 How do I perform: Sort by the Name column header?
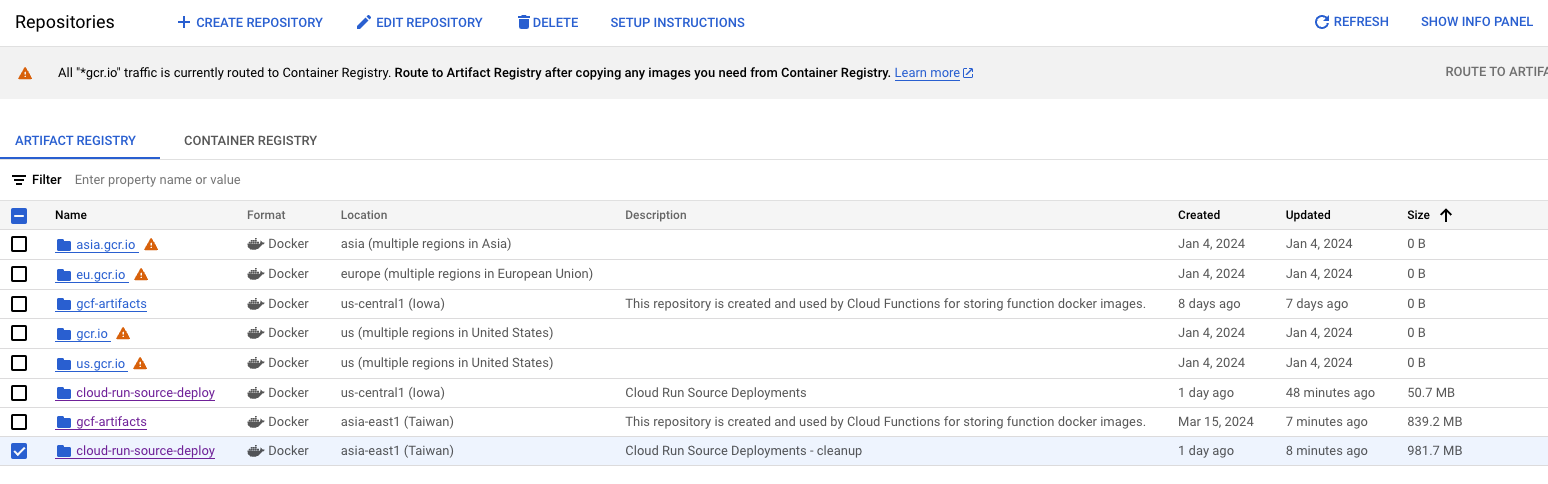coord(71,215)
